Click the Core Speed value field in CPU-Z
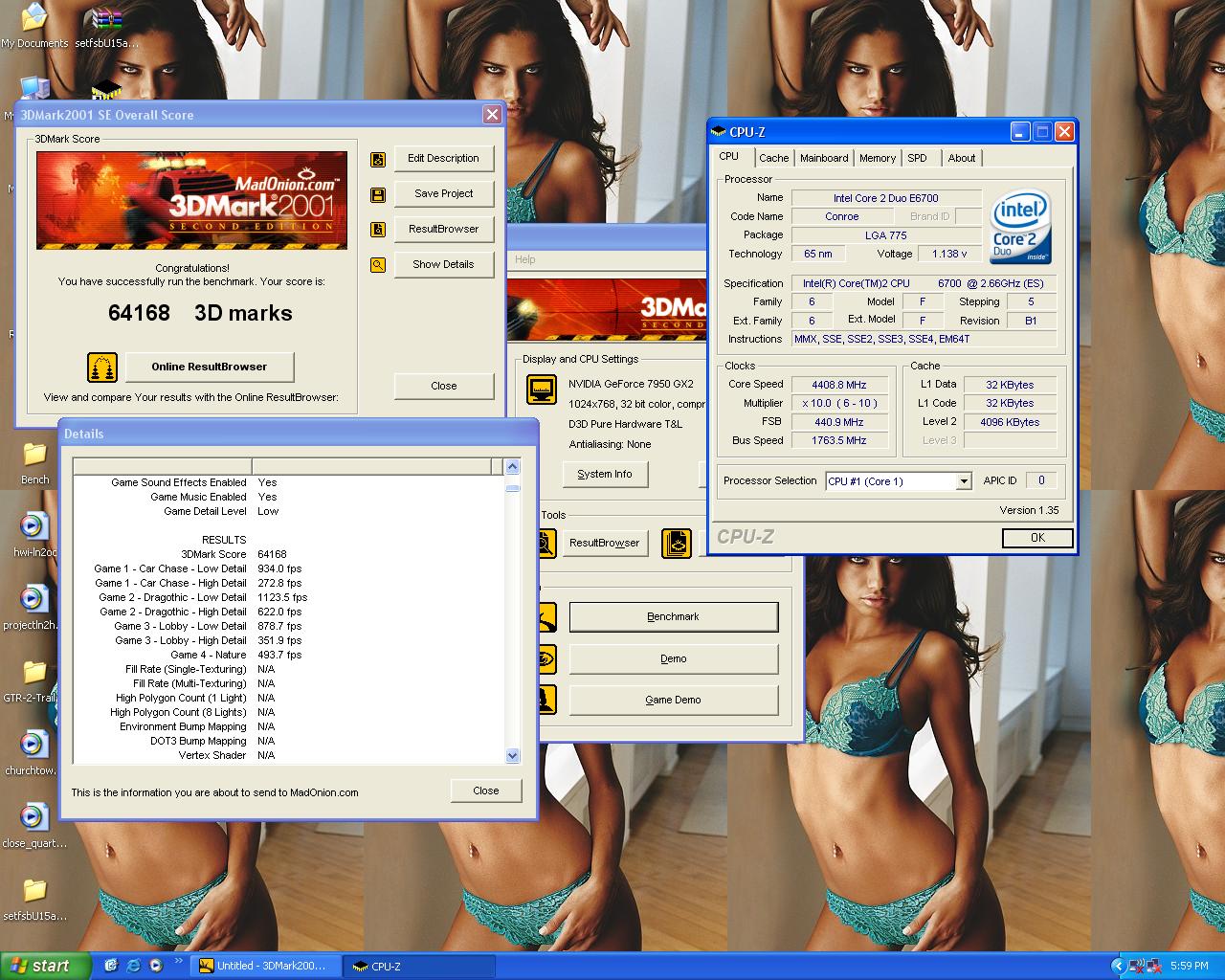 click(838, 385)
